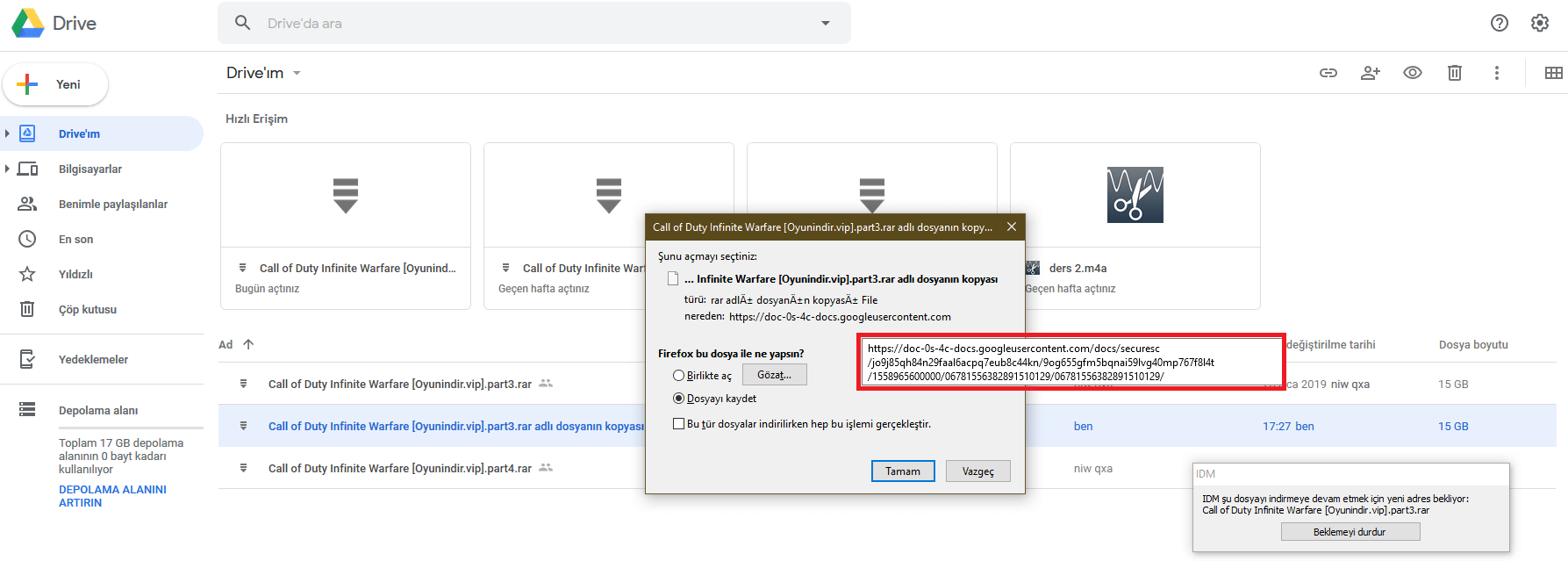The width and height of the screenshot is (1568, 561).
Task: Click the Depolama alanı storage icon
Action: click(x=27, y=409)
